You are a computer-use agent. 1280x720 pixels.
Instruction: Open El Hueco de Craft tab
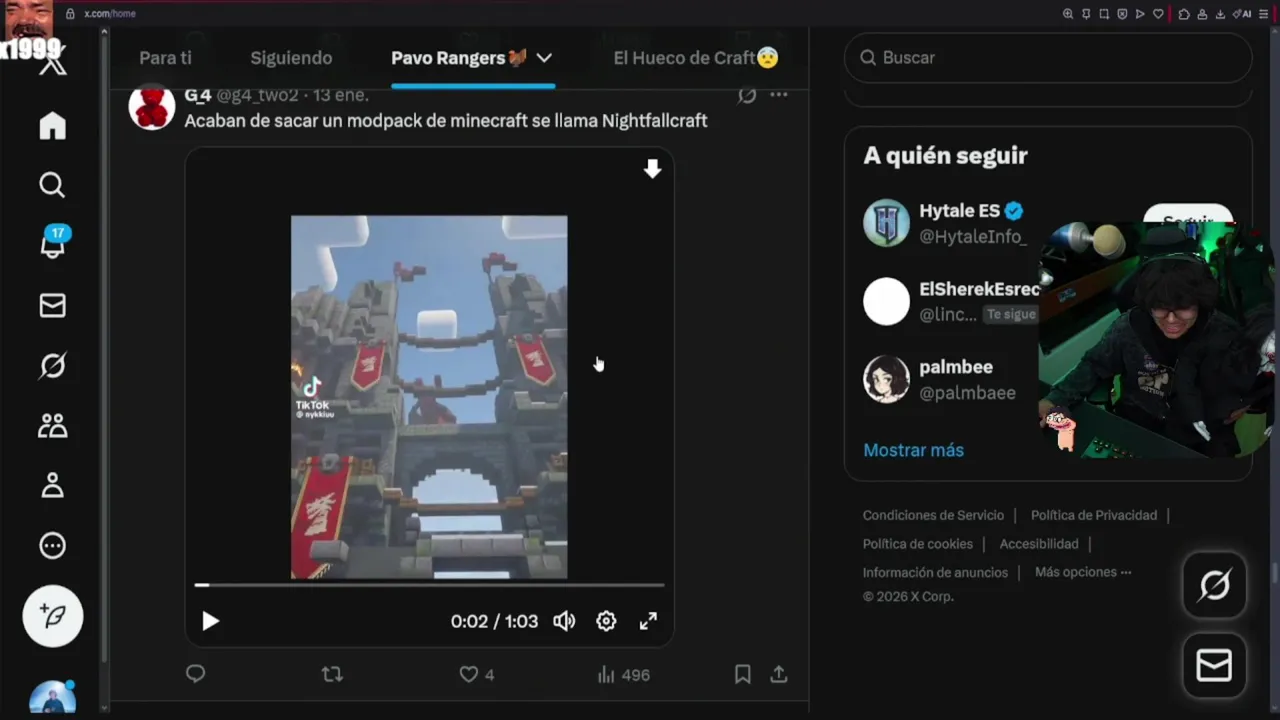(696, 58)
